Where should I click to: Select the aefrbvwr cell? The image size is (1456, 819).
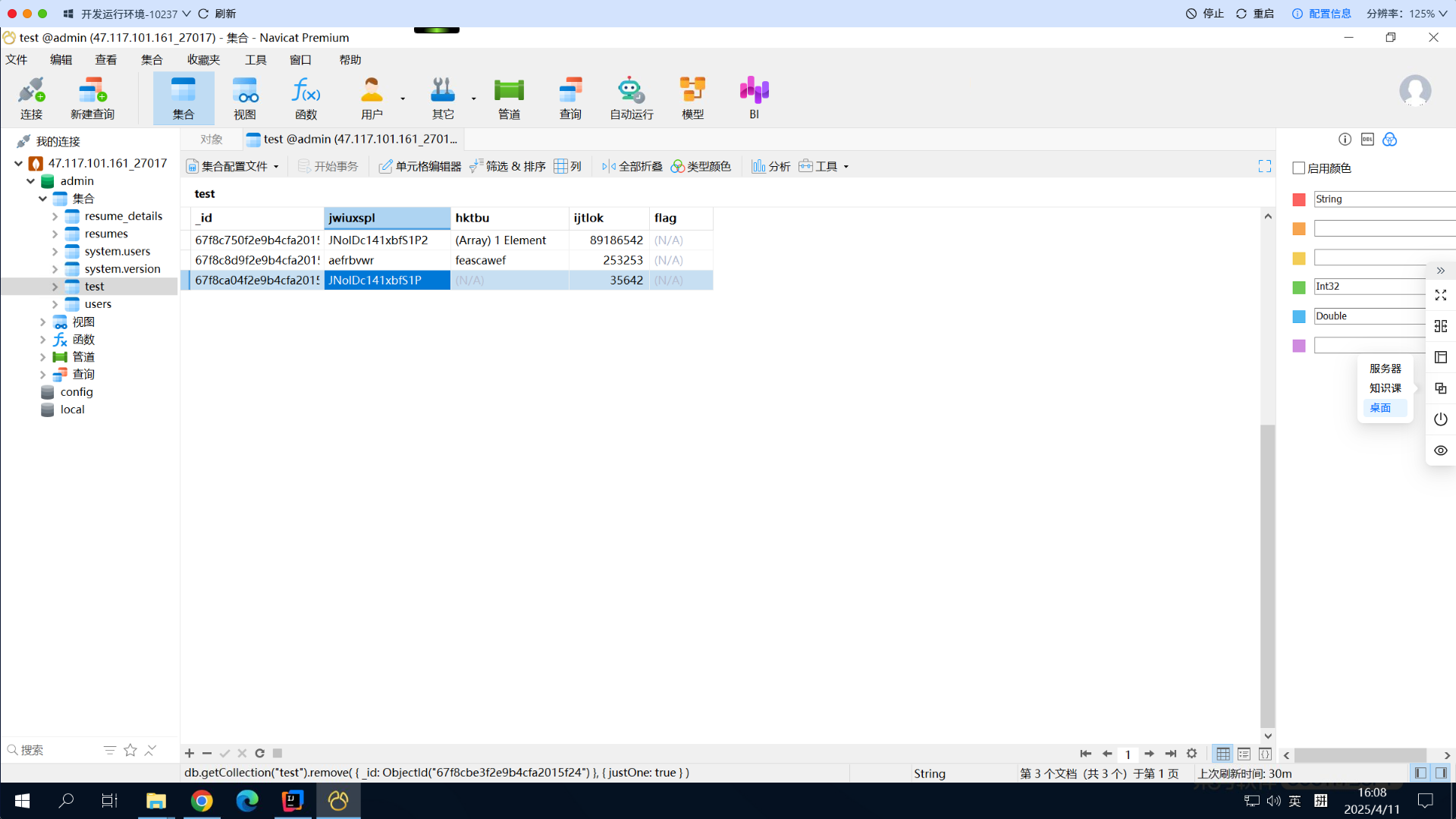387,260
